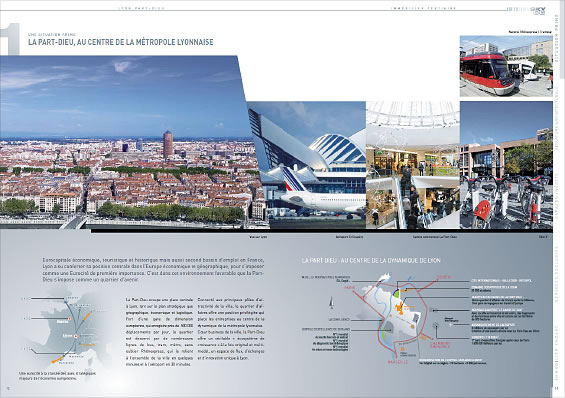Viewport: 565px width, 398px height.
Task: Click the France map with European rail axes
Action: point(65,331)
